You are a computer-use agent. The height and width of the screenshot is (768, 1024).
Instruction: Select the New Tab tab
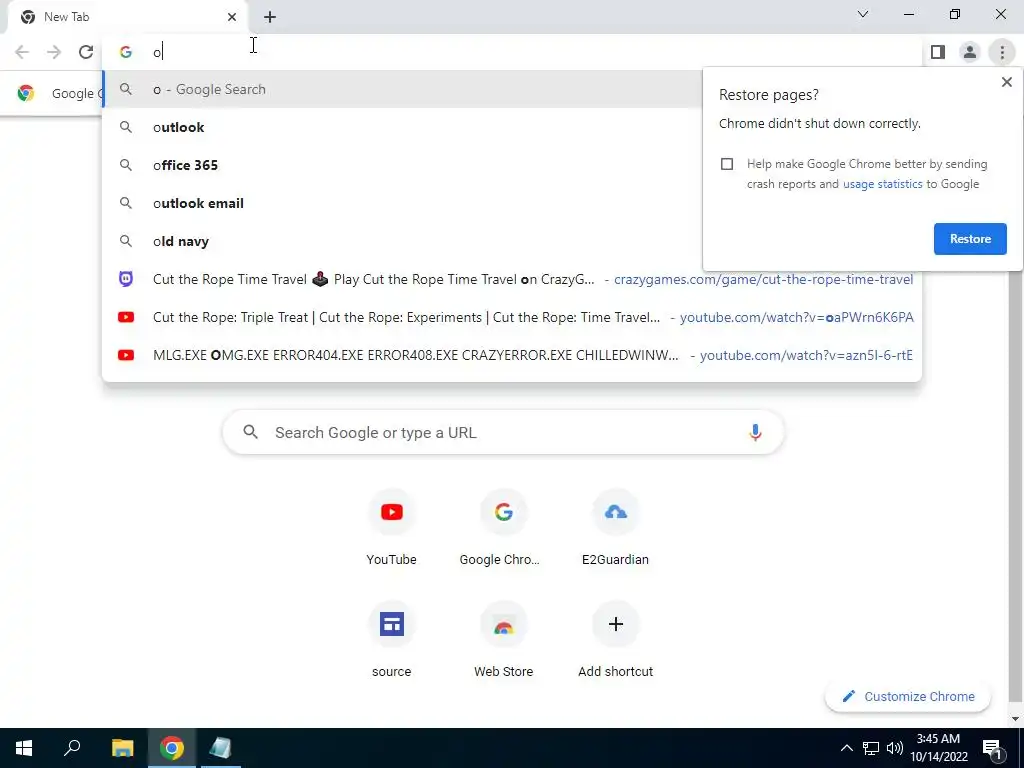click(x=127, y=17)
